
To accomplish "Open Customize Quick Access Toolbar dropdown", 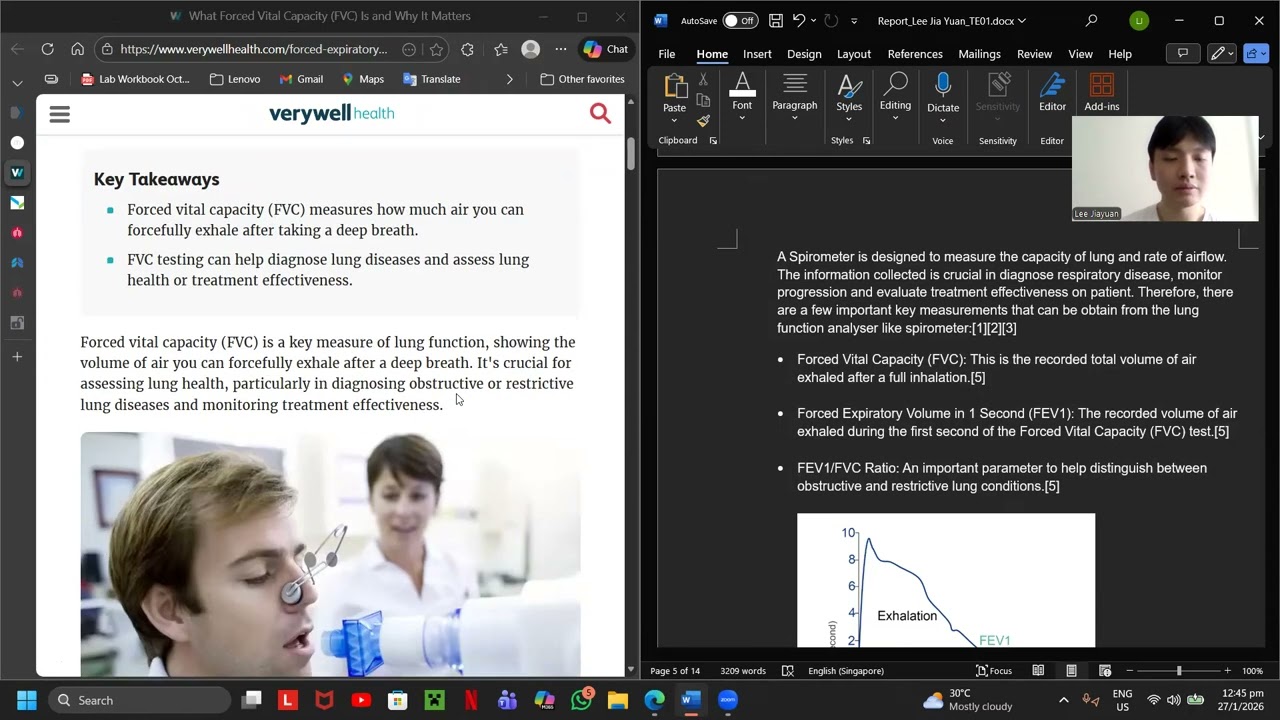I will pyautogui.click(x=853, y=21).
